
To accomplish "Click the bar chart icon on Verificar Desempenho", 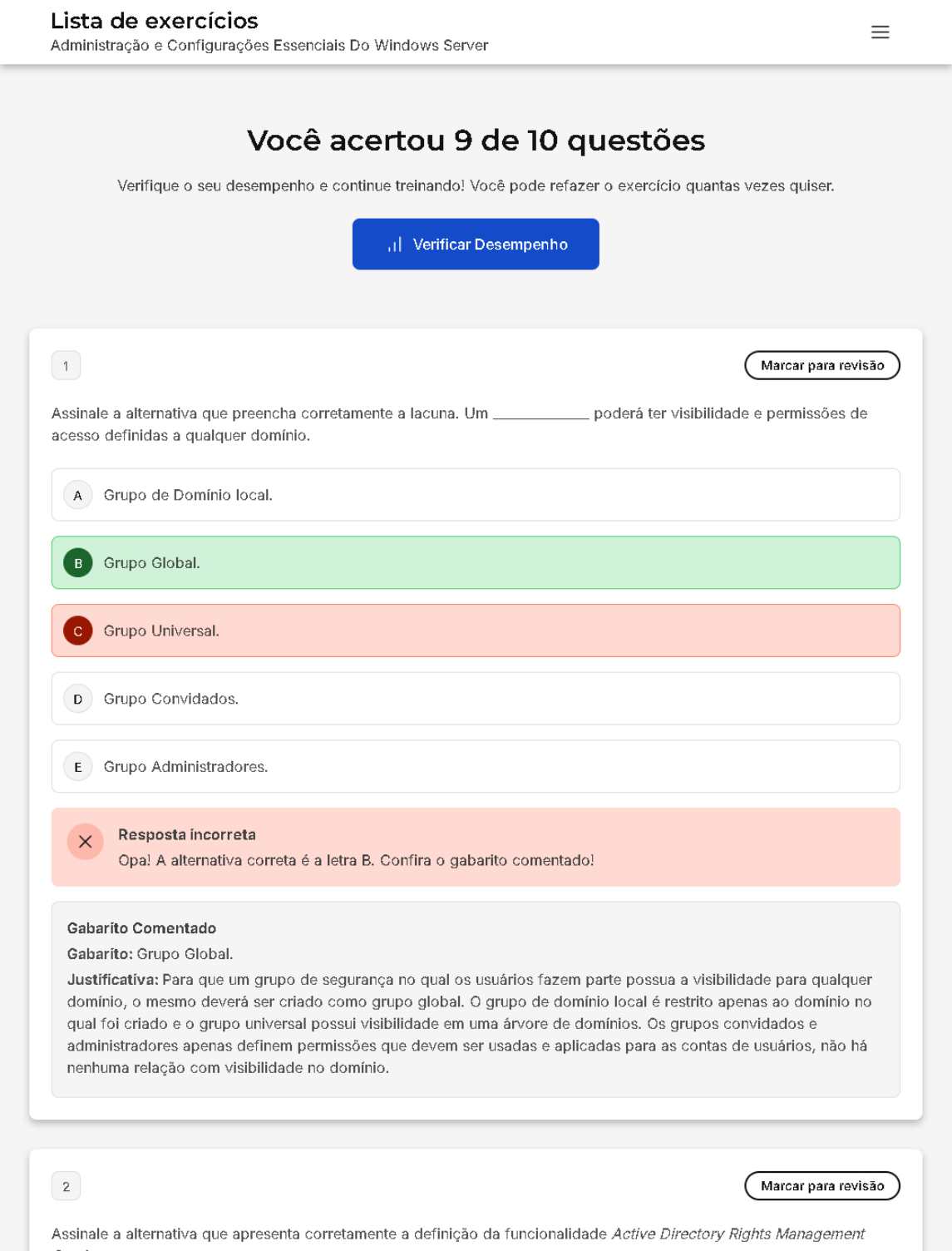I will 395,245.
